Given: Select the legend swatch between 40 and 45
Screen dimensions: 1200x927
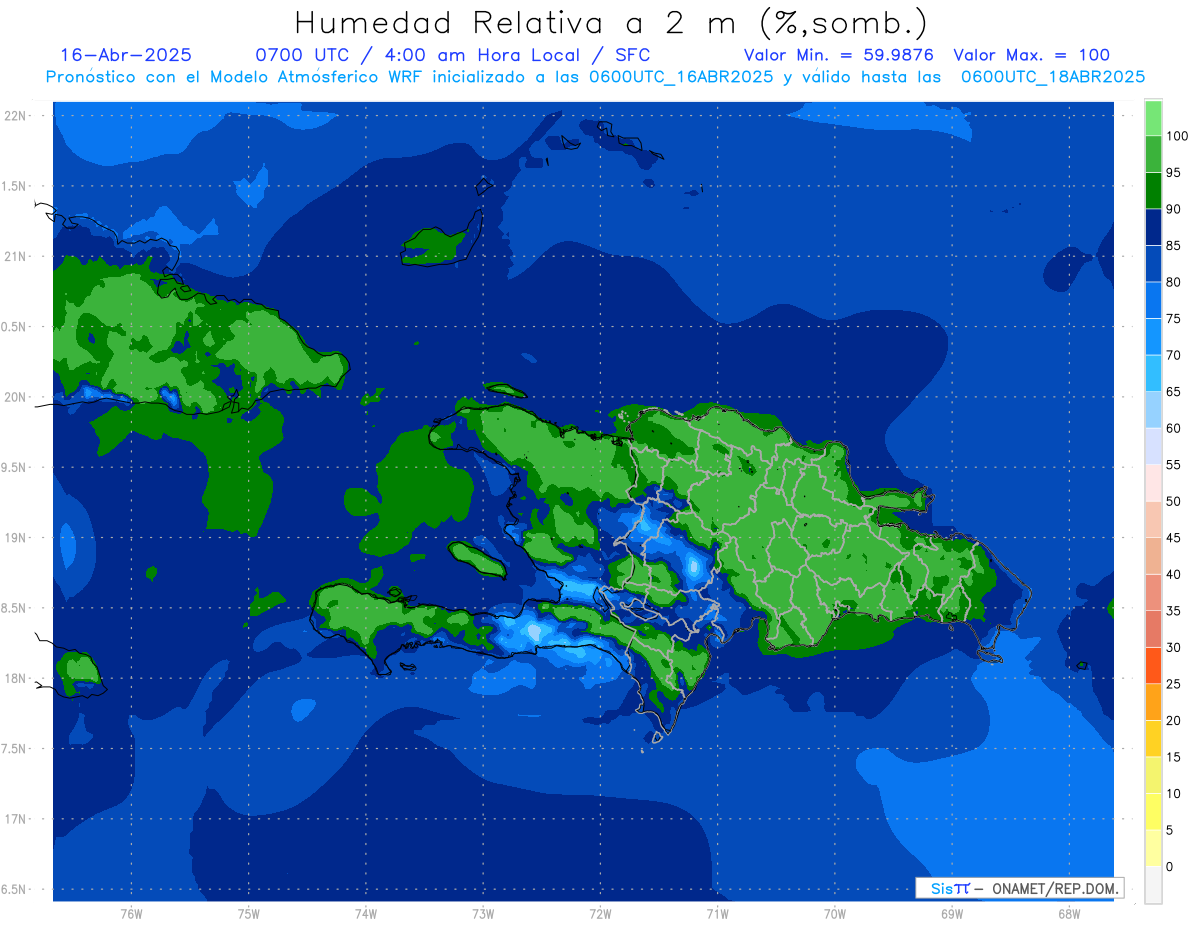Looking at the screenshot, I should (1153, 556).
